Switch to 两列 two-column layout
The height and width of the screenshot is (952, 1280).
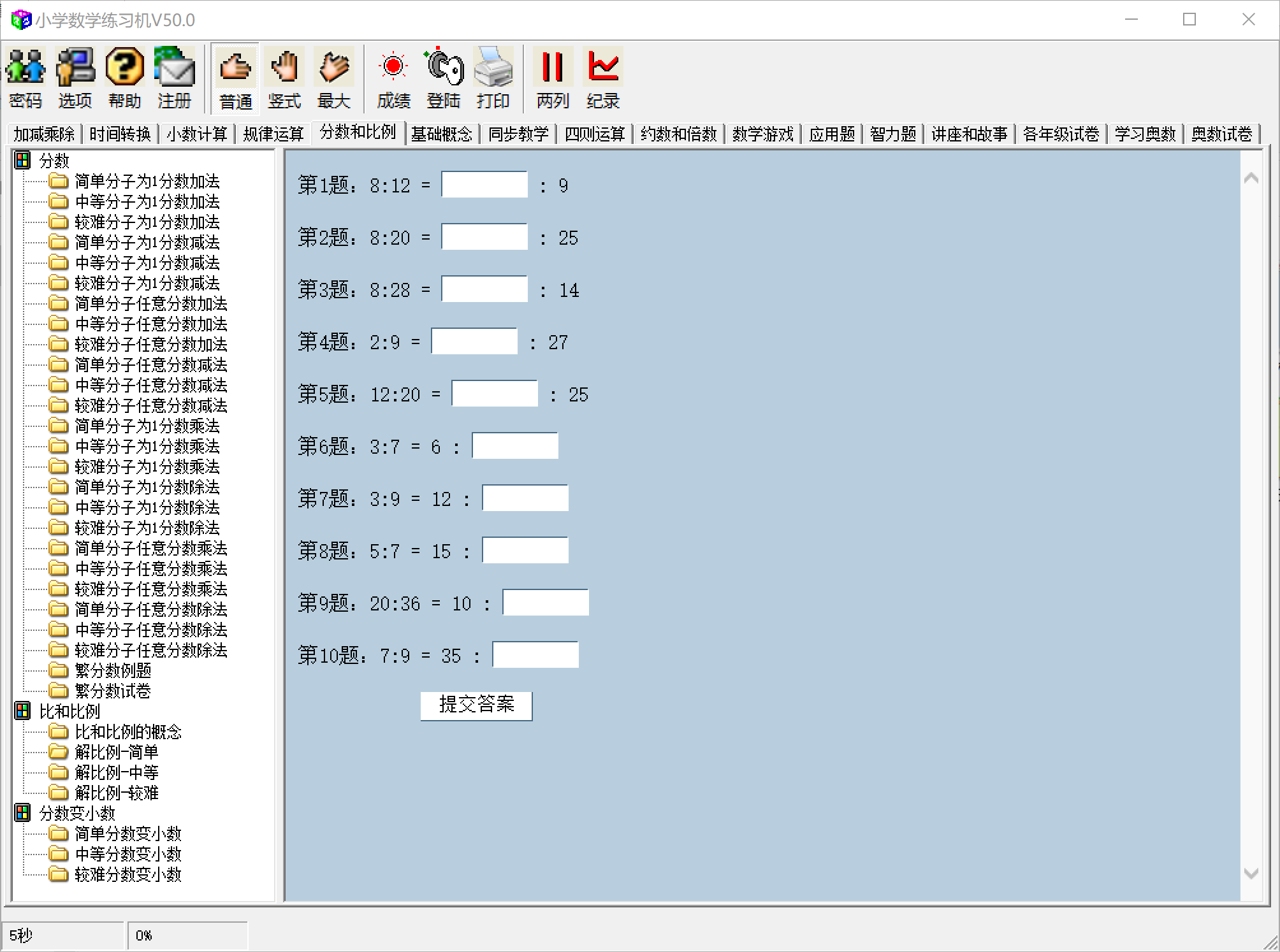[553, 78]
